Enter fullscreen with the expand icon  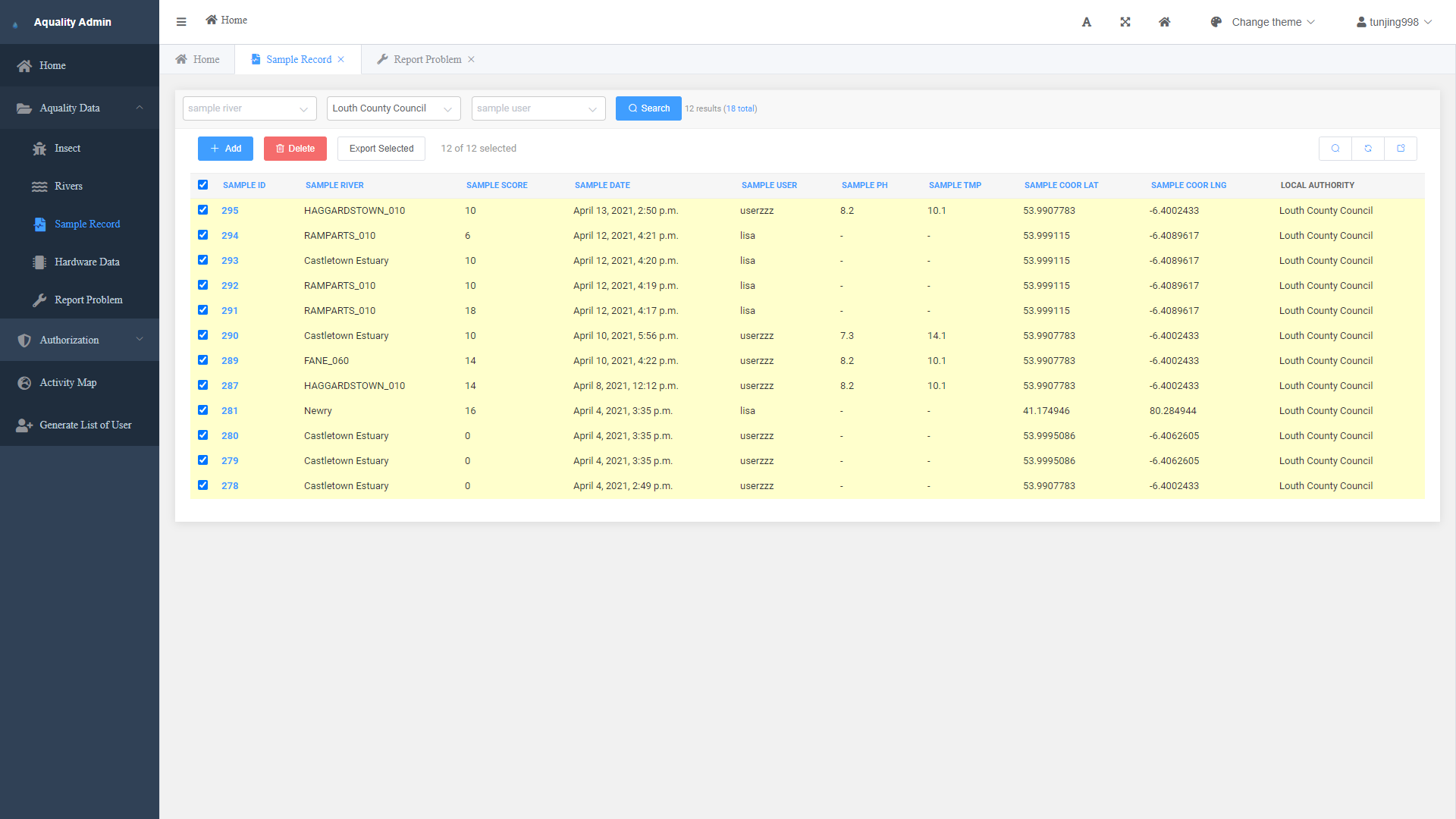coord(1125,22)
